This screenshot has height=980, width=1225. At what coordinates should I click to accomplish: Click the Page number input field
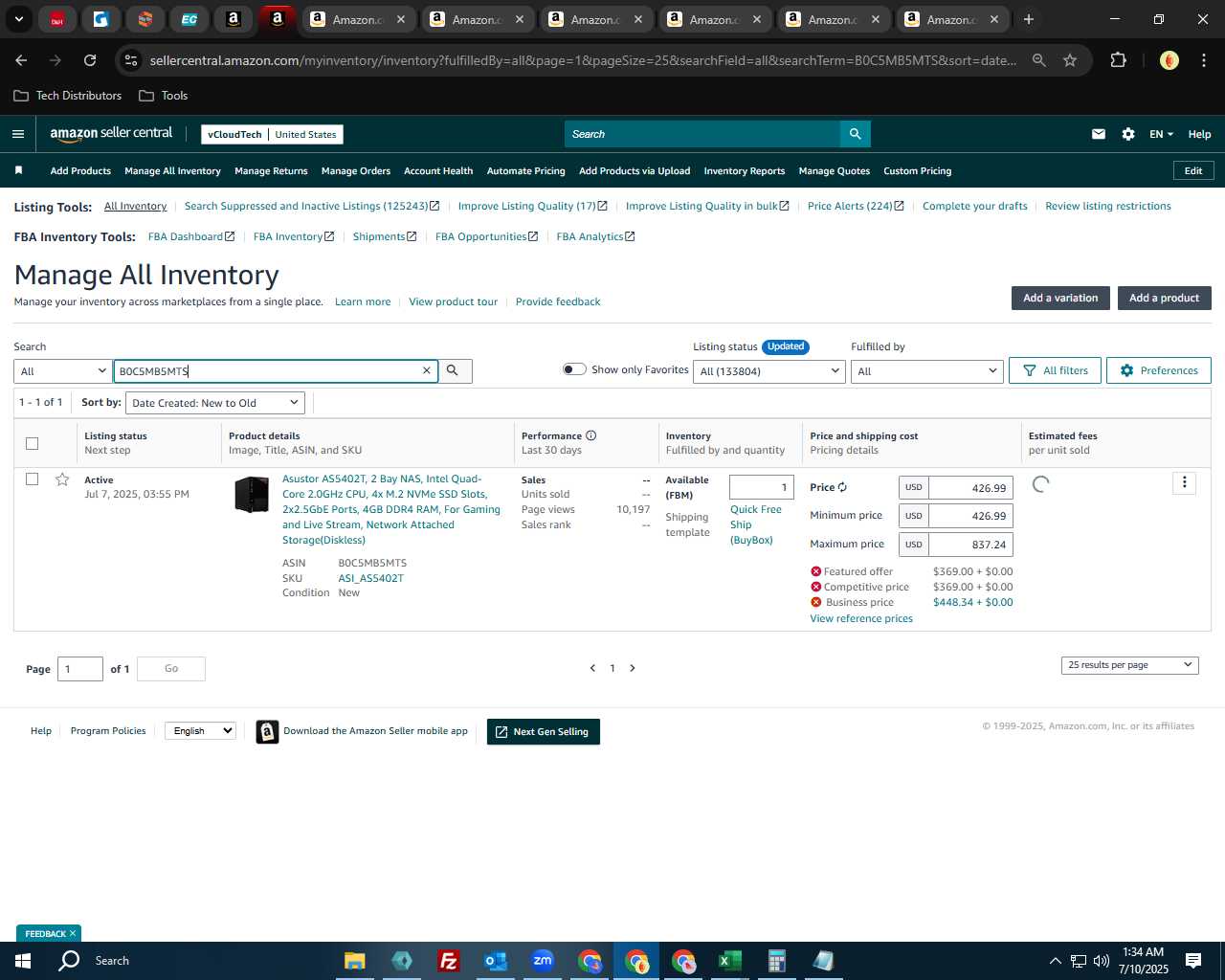pos(80,669)
